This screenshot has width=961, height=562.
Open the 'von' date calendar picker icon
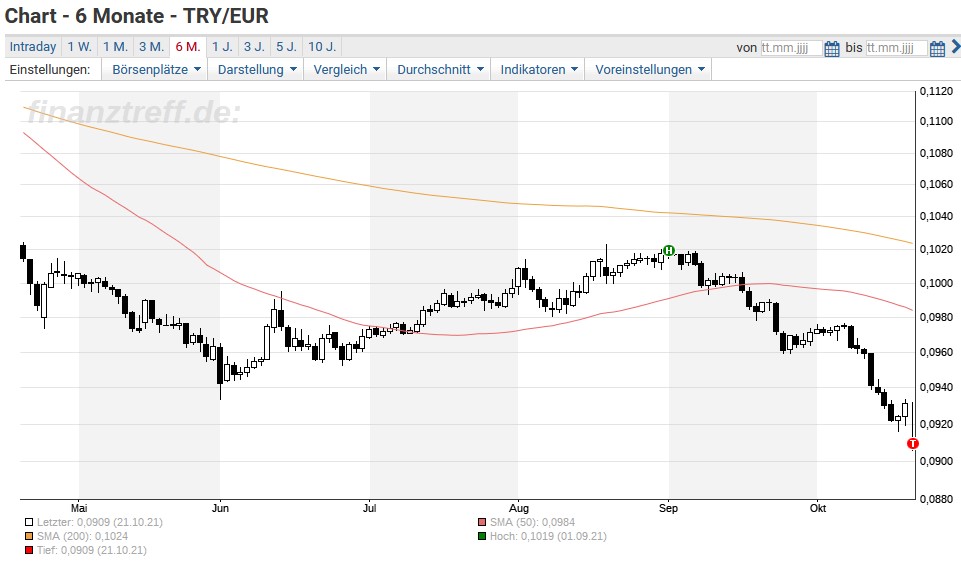[x=832, y=48]
